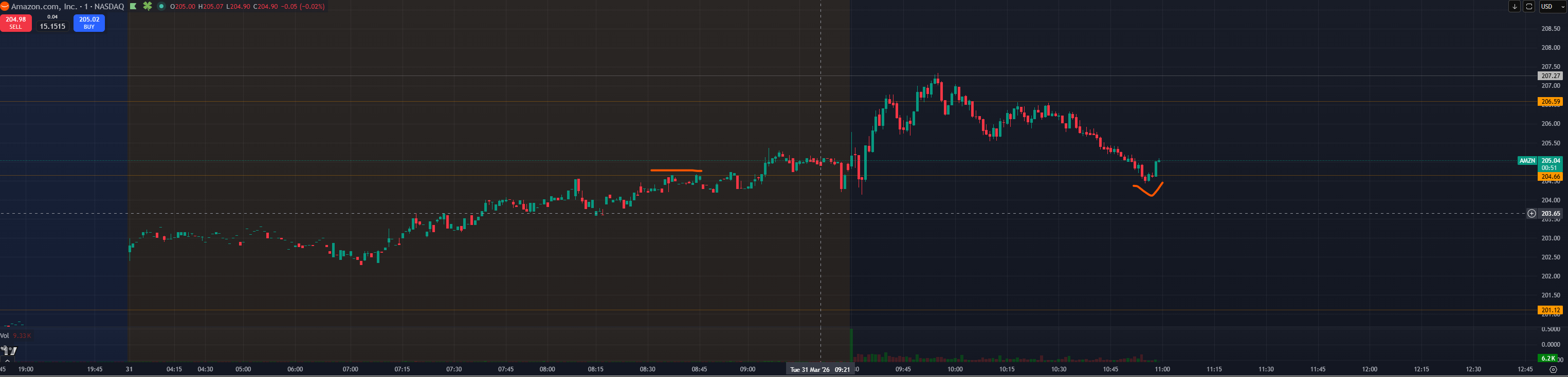Click the green flag icon next to NASDAQ
This screenshot has width=1568, height=377.
(133, 6)
